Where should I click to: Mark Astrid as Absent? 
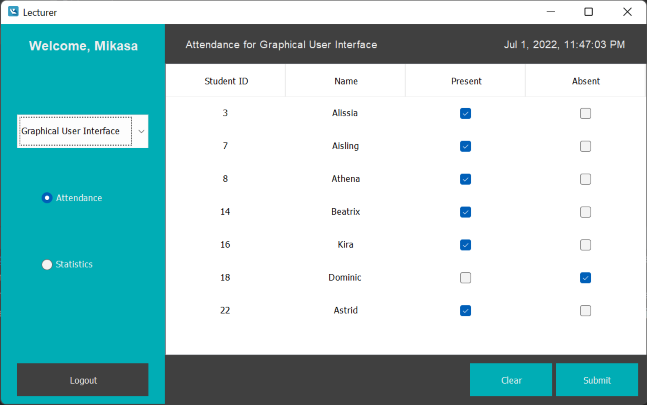pyautogui.click(x=585, y=311)
